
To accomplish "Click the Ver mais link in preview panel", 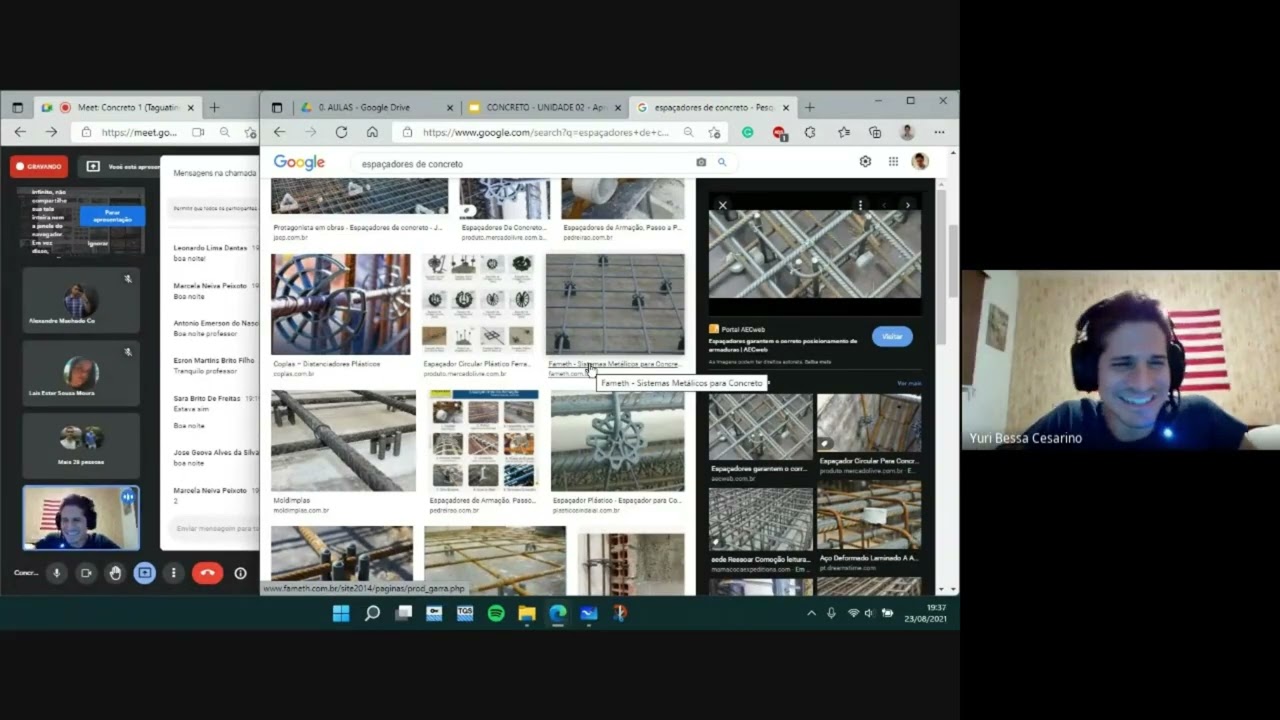I will [909, 383].
